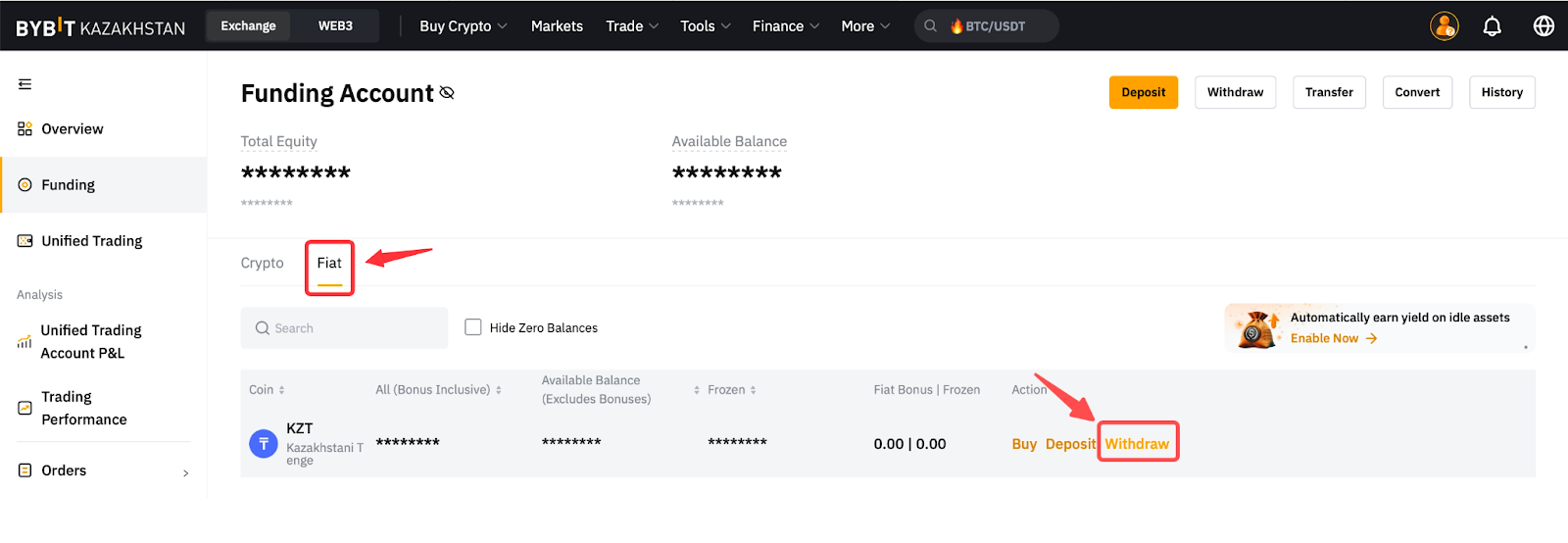1568x543 pixels.
Task: Toggle balance visibility eye icon
Action: pyautogui.click(x=447, y=93)
